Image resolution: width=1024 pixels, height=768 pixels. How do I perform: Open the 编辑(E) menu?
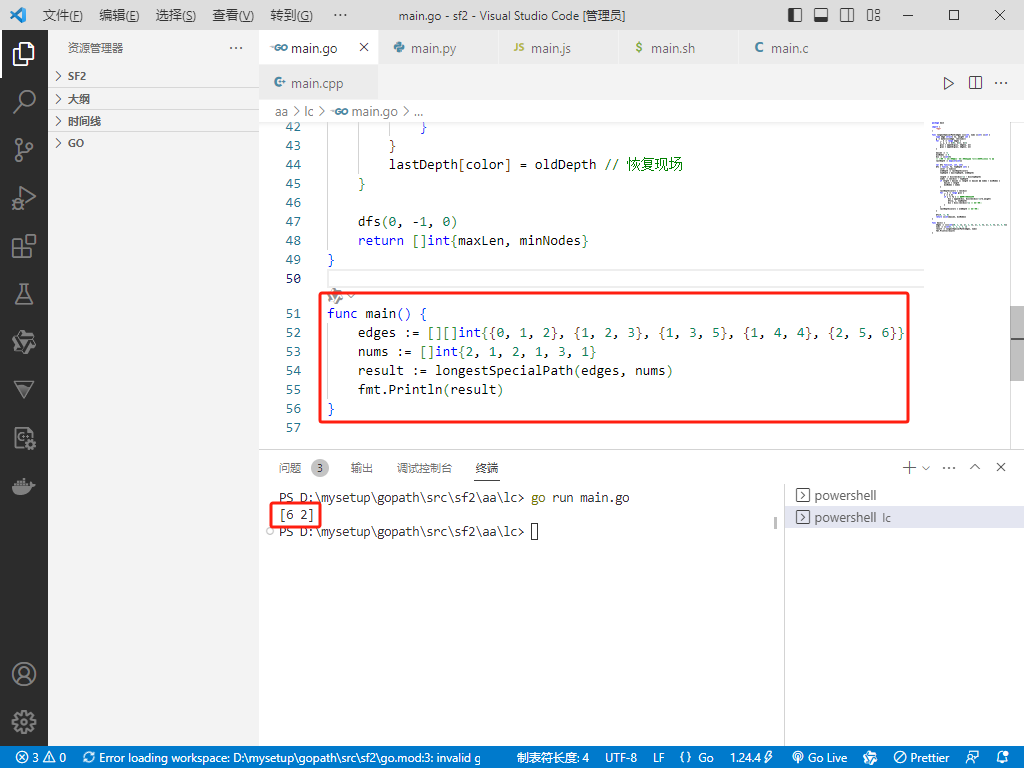tap(119, 15)
